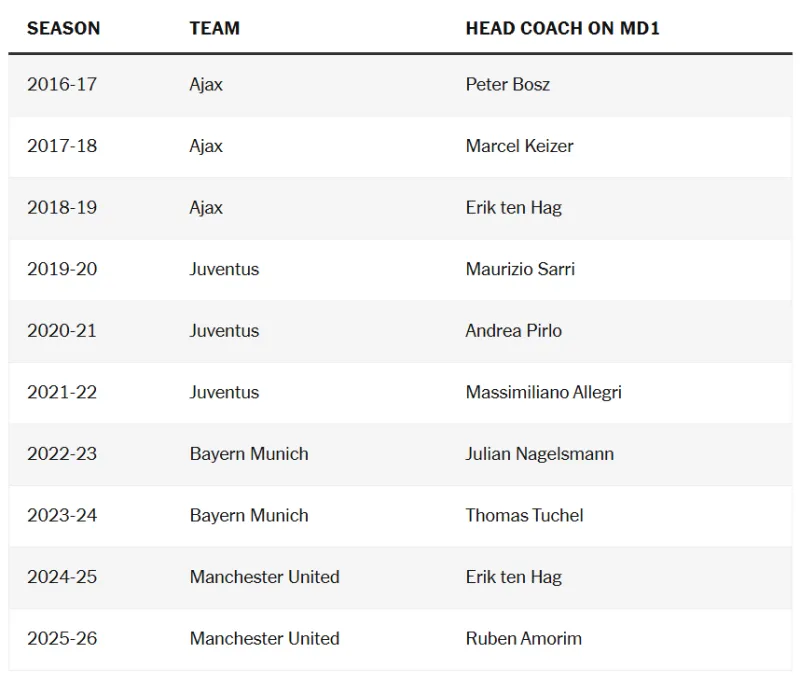Select the 2019-20 season cell
The height and width of the screenshot is (681, 800).
click(x=62, y=269)
